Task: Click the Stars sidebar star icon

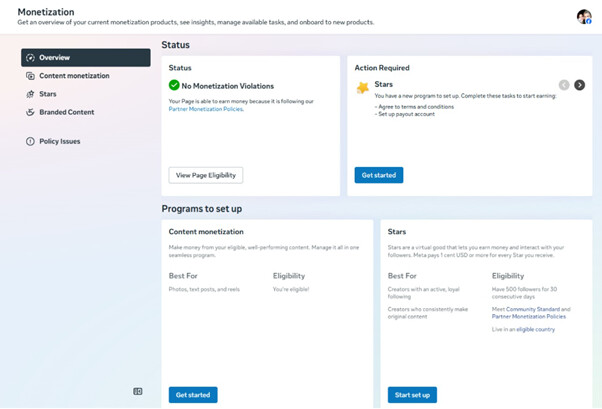Action: [30, 94]
